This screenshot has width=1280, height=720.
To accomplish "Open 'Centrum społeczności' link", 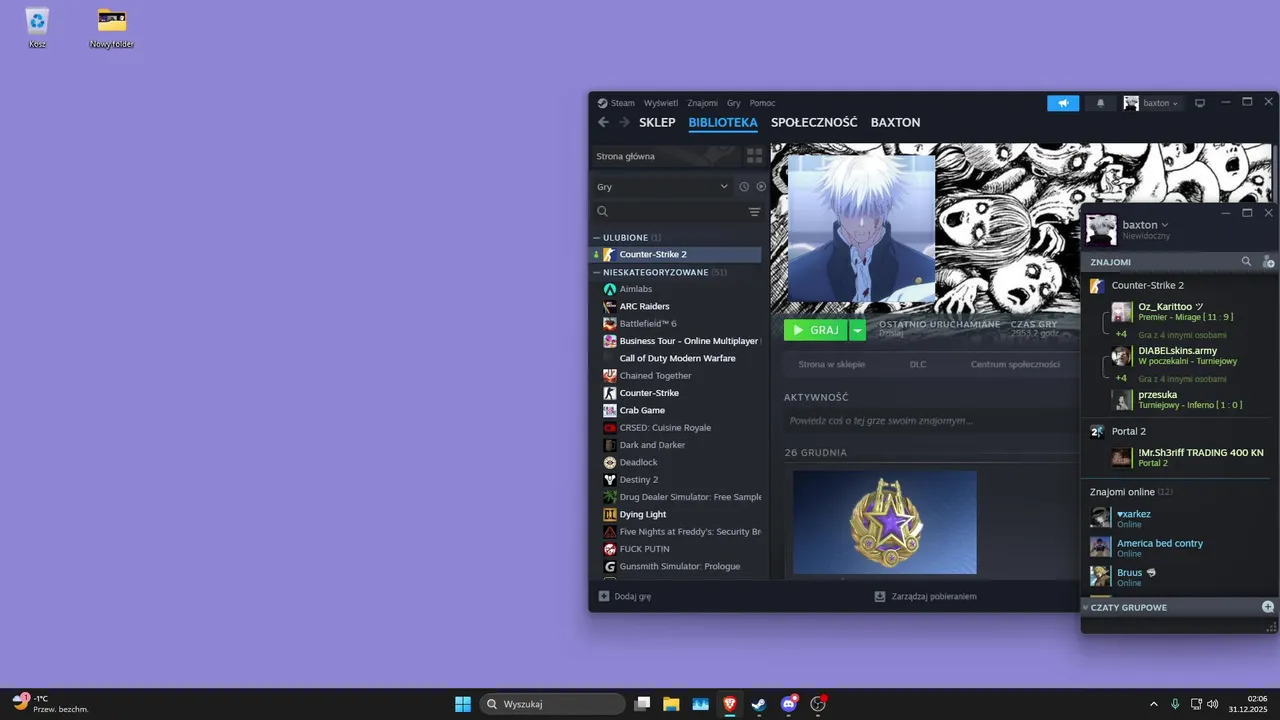I will point(1015,364).
